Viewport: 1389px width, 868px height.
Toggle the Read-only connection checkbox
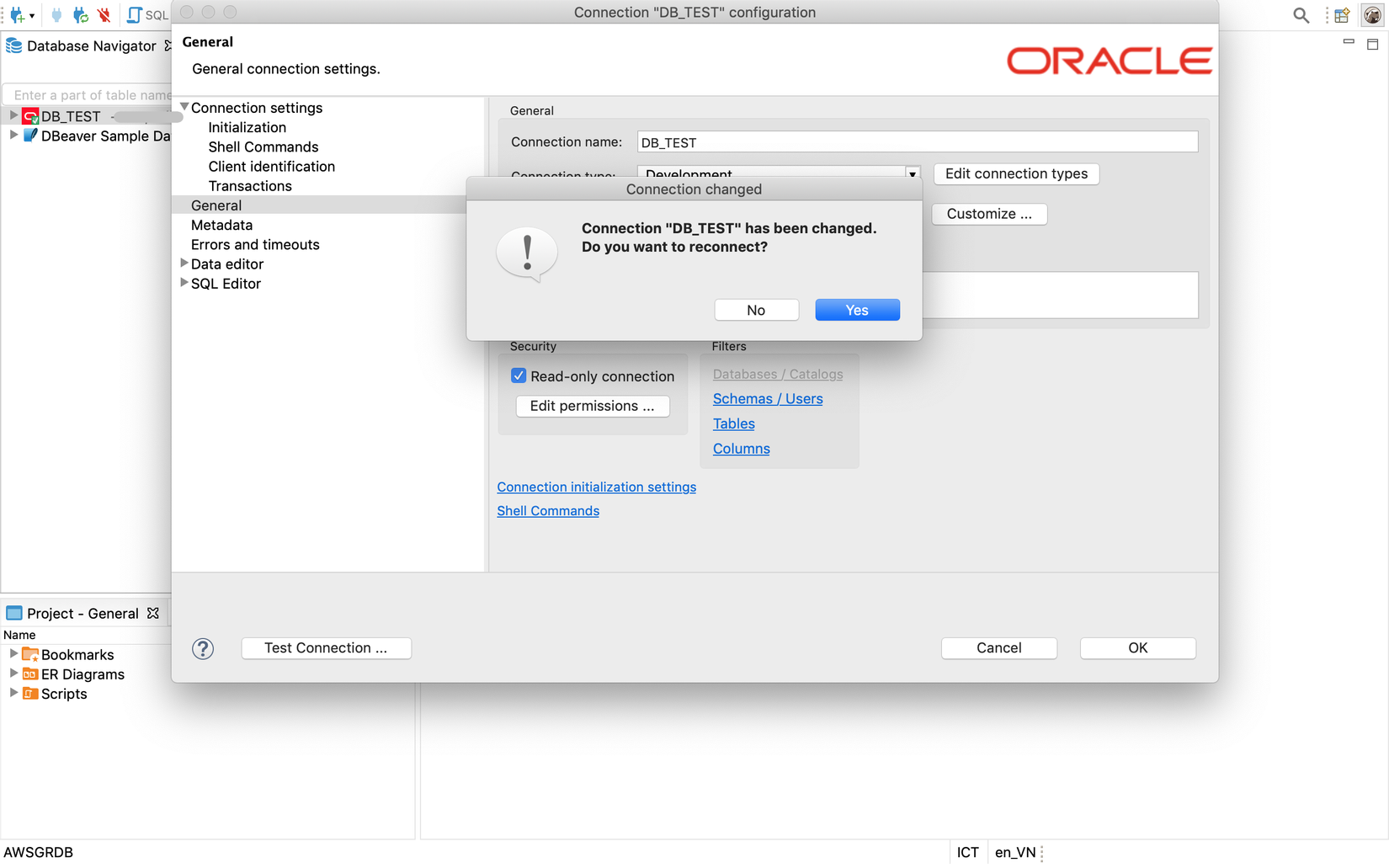(519, 375)
